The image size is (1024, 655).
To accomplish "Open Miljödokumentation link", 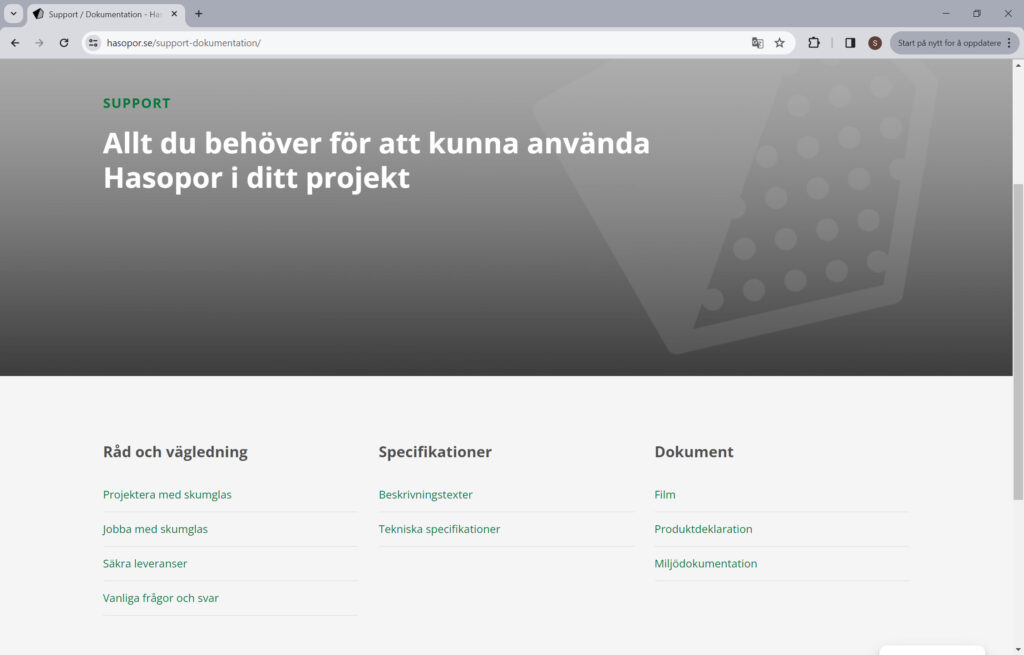I will (706, 564).
